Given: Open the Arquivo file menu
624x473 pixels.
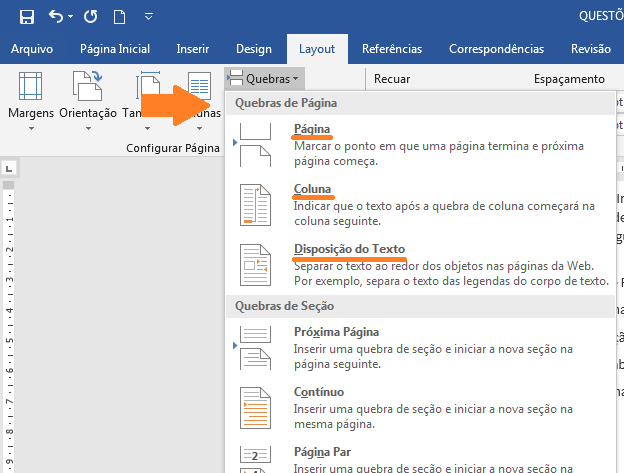Looking at the screenshot, I should click(32, 49).
